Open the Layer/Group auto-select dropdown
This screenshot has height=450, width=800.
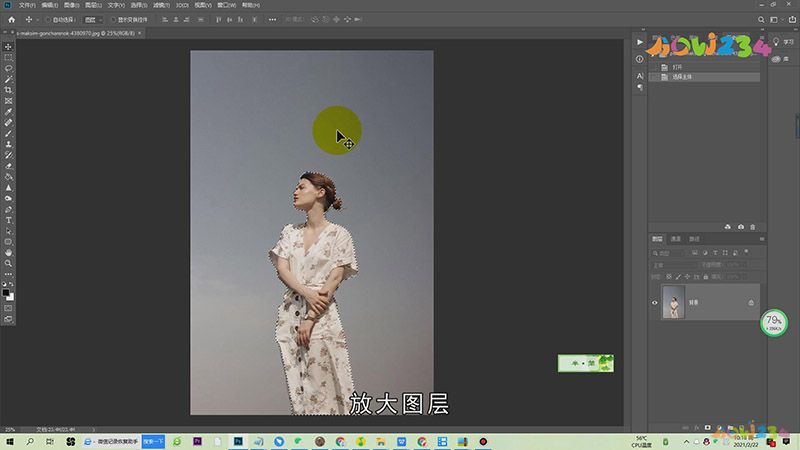coord(93,19)
